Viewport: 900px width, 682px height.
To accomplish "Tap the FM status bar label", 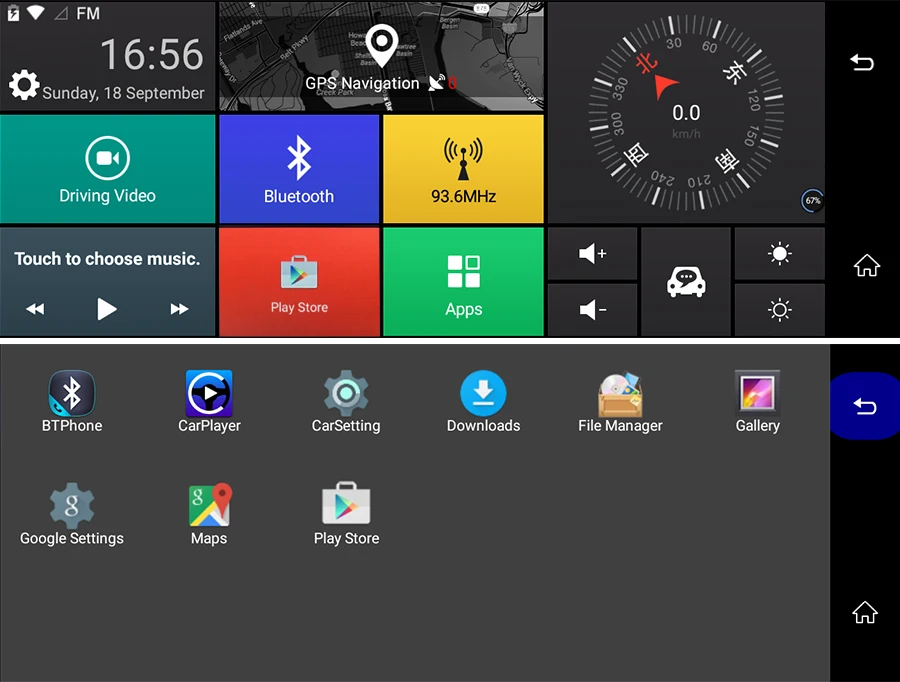I will click(x=88, y=13).
